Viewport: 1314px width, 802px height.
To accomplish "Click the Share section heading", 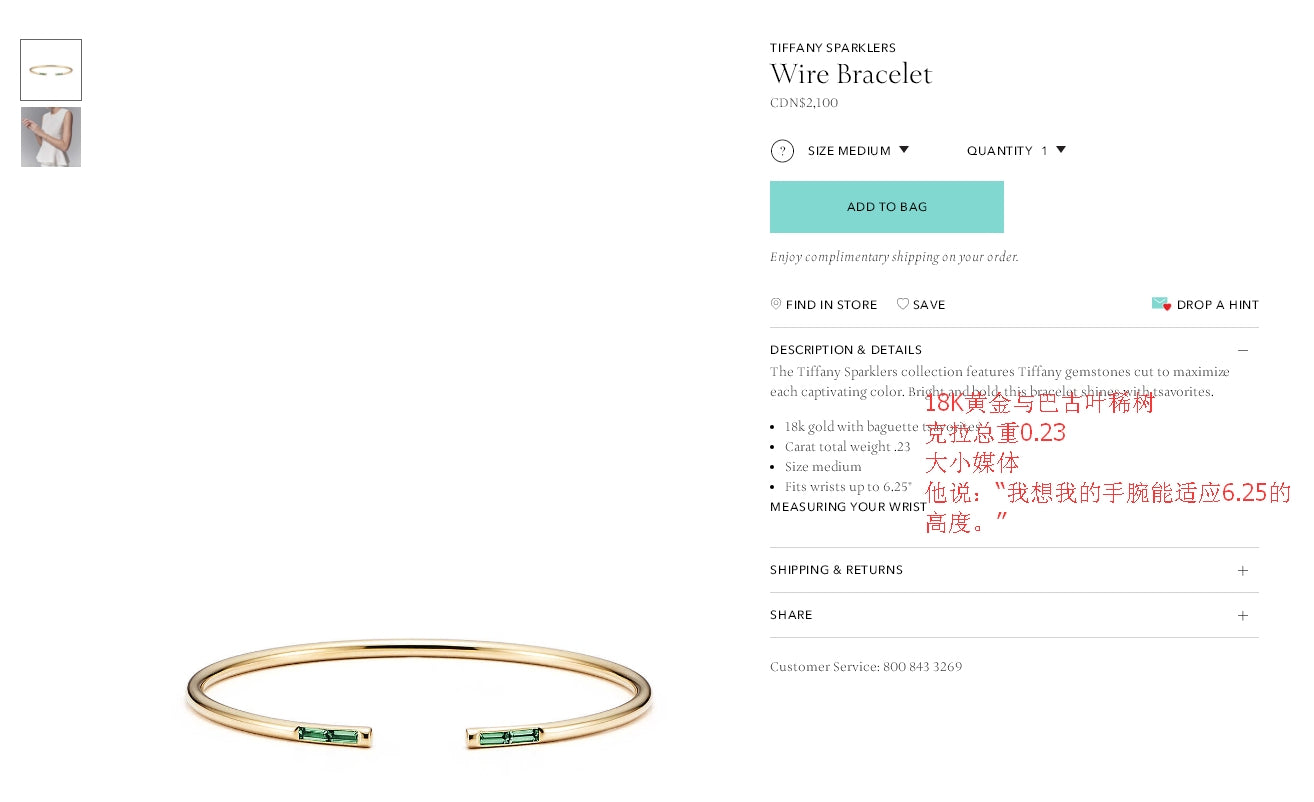I will (x=791, y=615).
